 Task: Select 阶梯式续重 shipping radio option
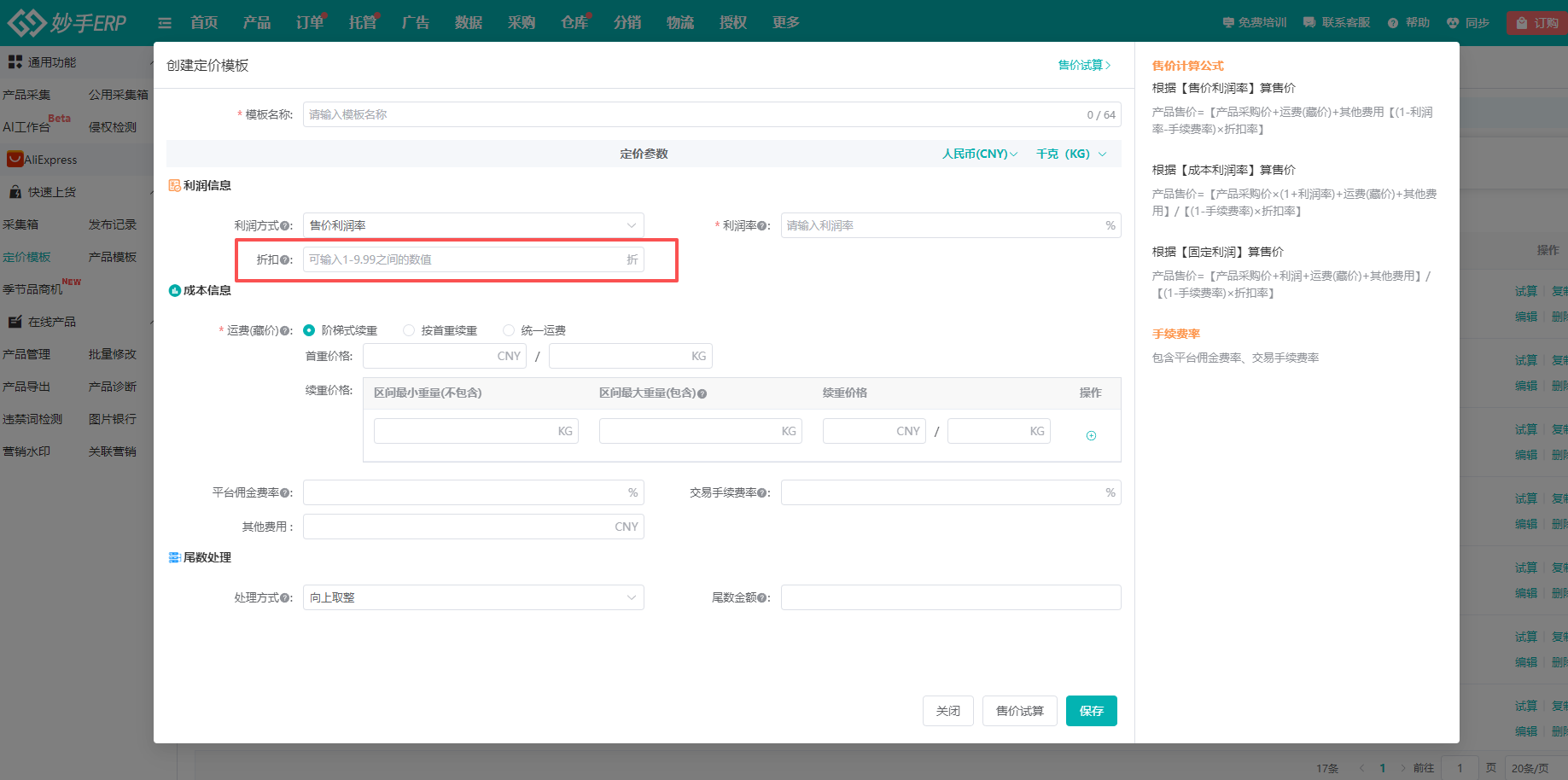pyautogui.click(x=309, y=330)
